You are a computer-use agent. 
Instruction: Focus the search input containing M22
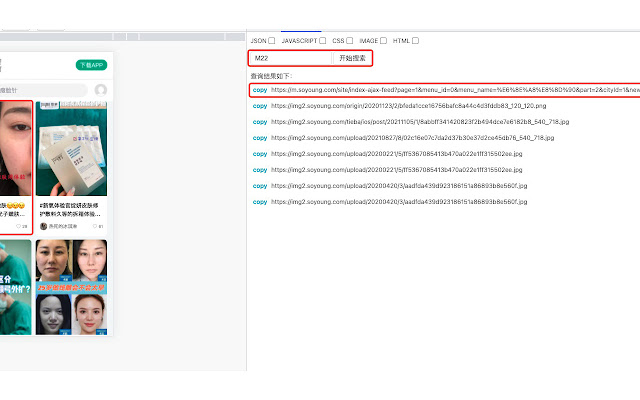[291, 58]
